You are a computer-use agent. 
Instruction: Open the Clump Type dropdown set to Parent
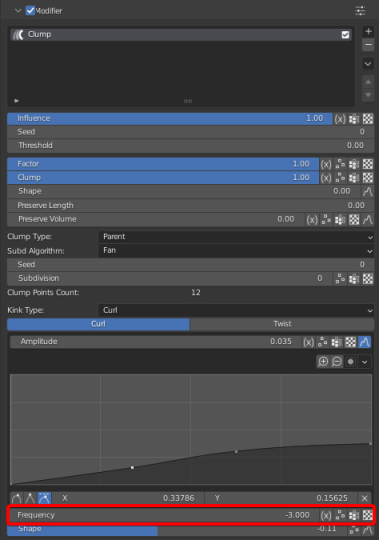point(236,237)
